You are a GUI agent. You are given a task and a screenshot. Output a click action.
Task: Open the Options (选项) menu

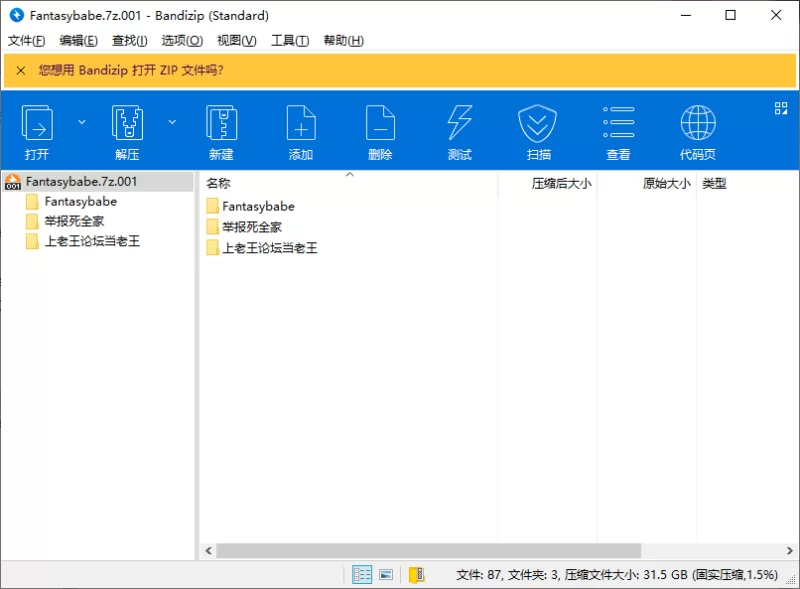click(182, 40)
